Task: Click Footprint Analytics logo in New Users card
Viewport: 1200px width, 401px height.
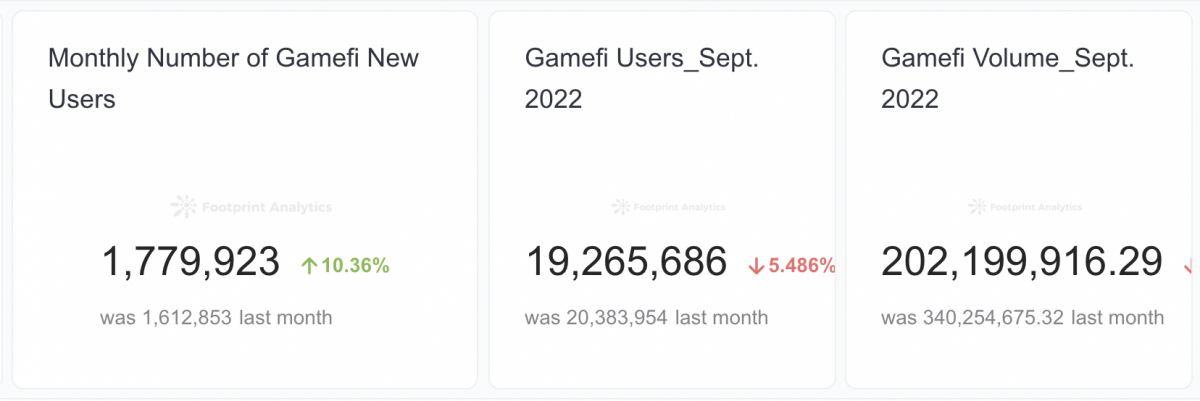Action: pyautogui.click(x=251, y=207)
